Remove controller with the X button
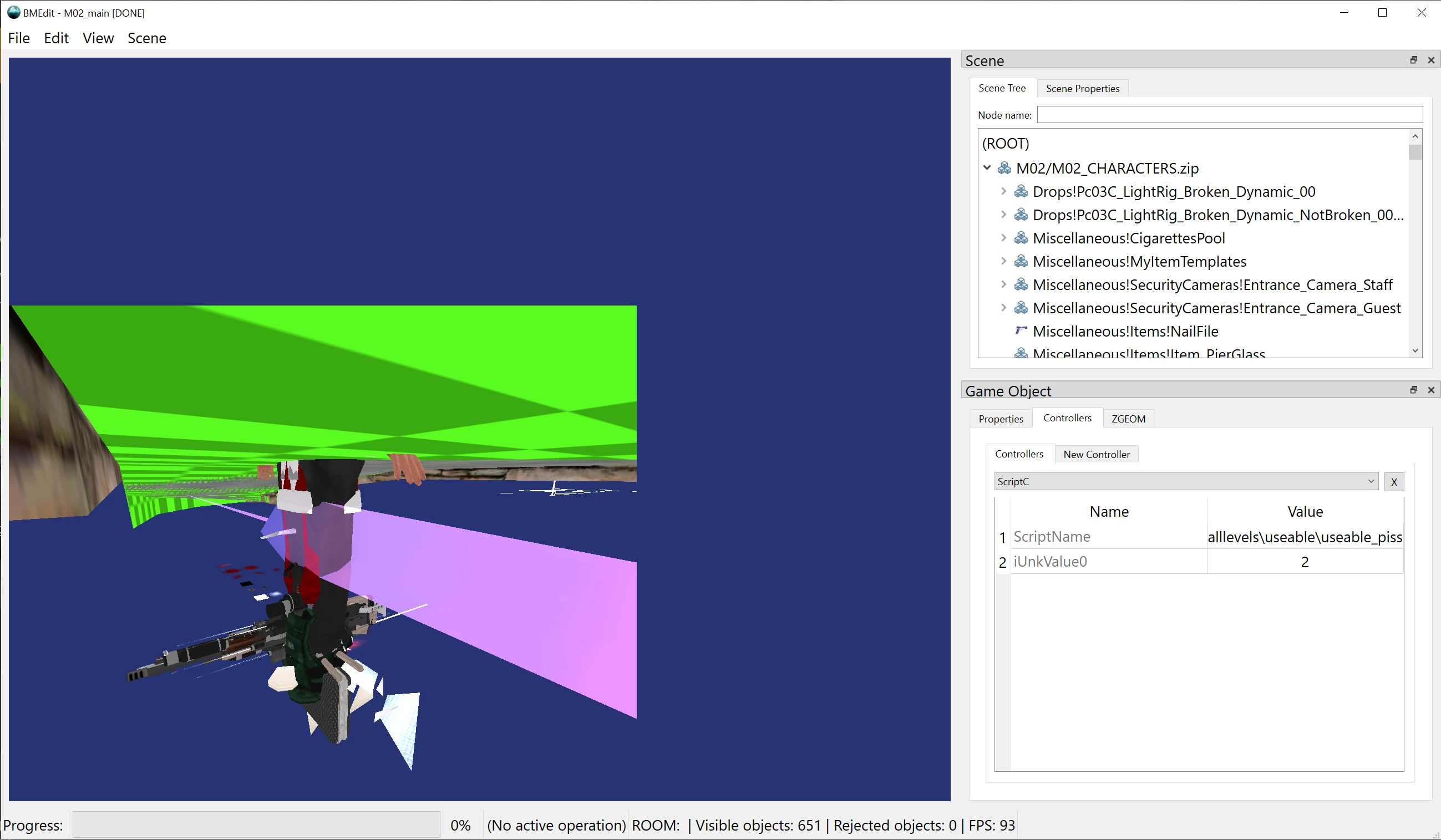The image size is (1441, 840). 1394,482
